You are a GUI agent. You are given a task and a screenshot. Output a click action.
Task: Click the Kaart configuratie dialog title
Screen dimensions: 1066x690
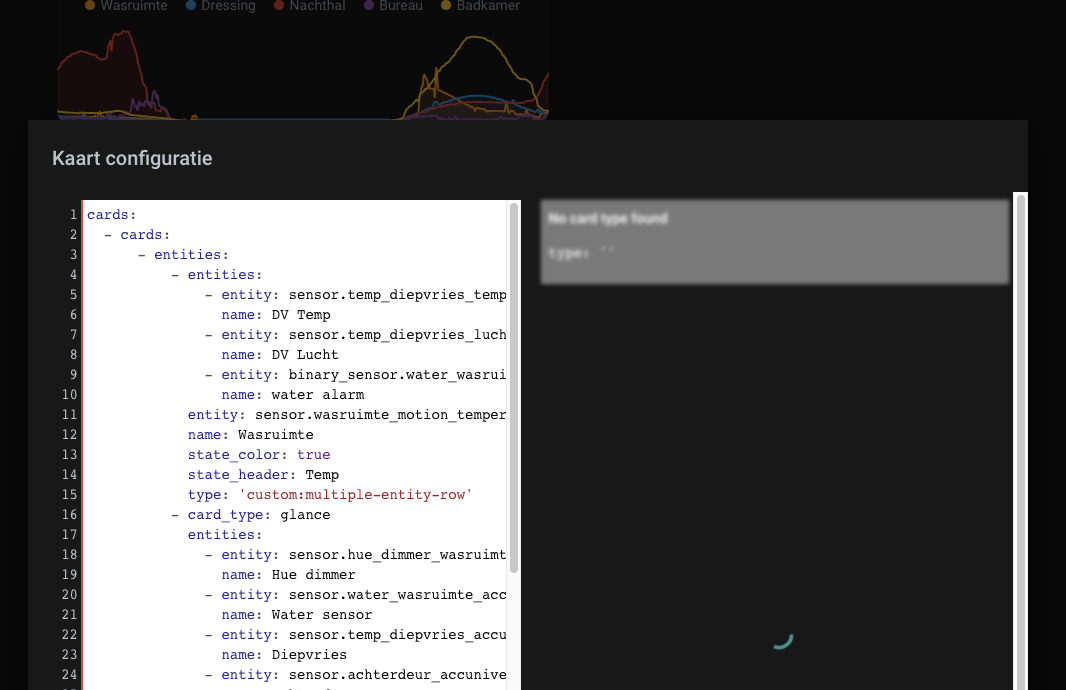(x=132, y=158)
